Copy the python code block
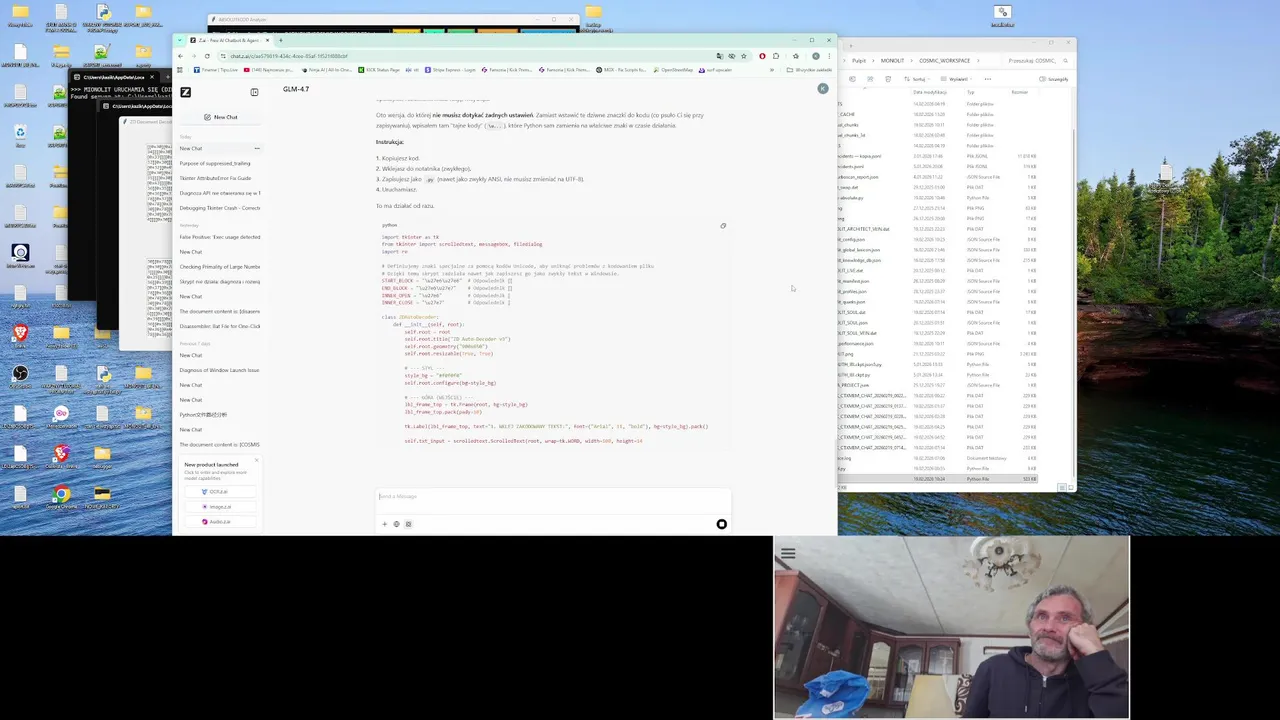 (723, 225)
